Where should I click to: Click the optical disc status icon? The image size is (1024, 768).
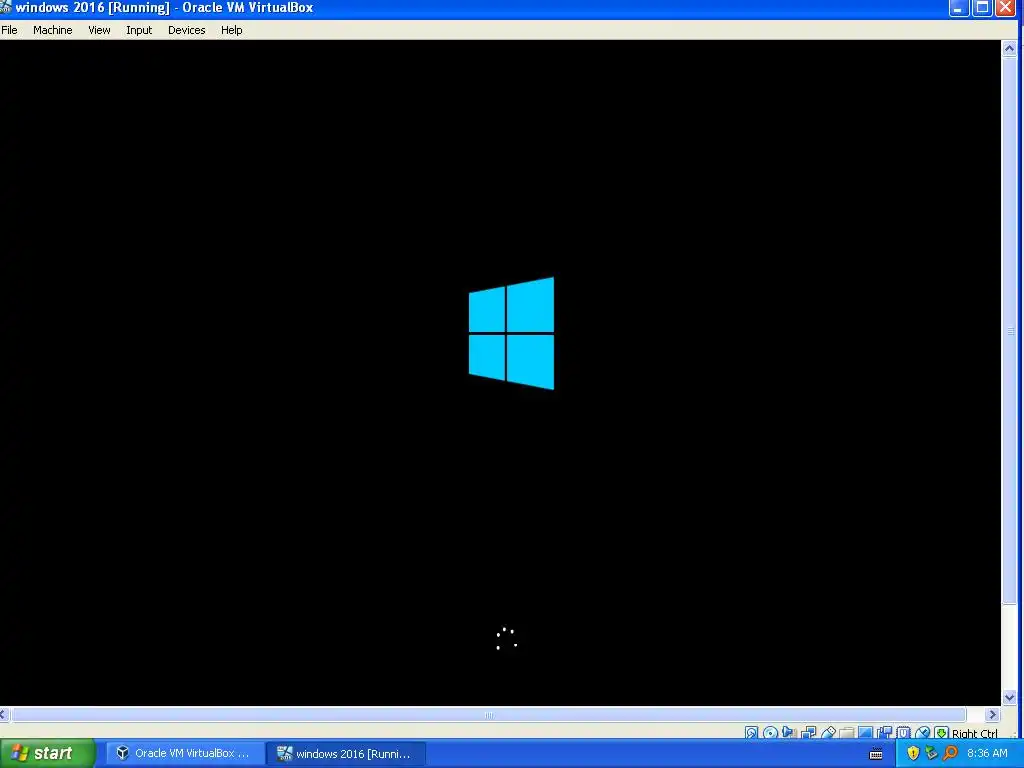coord(771,733)
